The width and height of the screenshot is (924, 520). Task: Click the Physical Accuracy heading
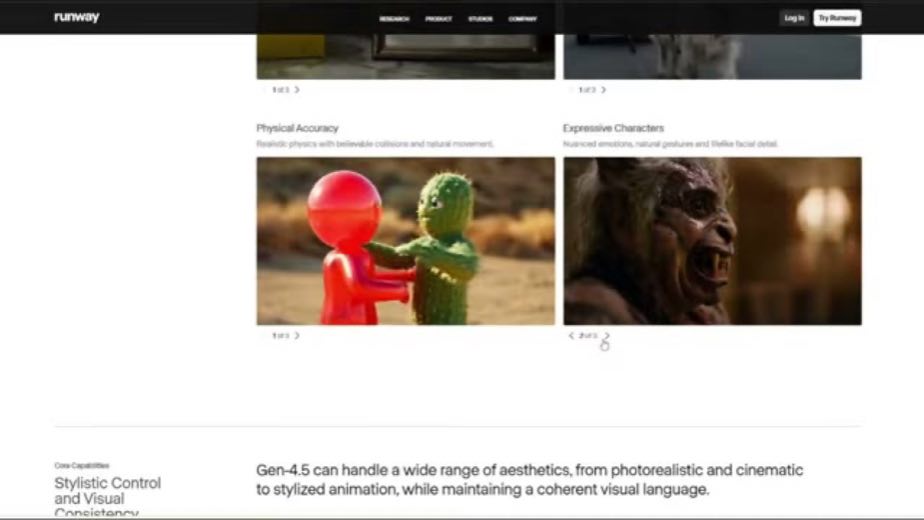click(297, 128)
